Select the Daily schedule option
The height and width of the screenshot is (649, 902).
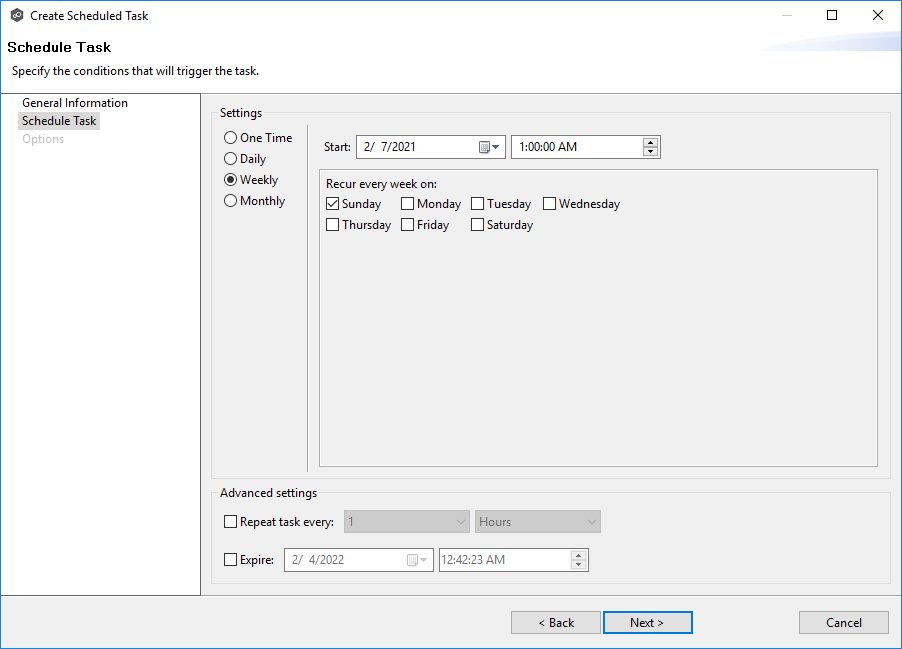[x=230, y=158]
